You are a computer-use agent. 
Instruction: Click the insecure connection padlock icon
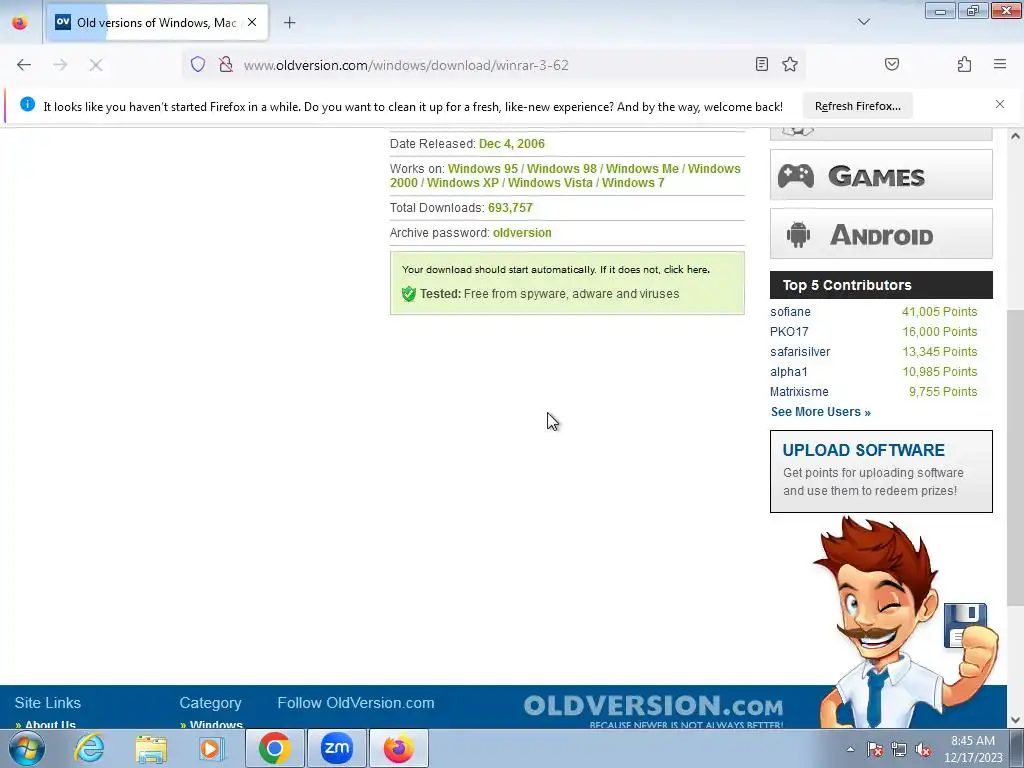(226, 64)
